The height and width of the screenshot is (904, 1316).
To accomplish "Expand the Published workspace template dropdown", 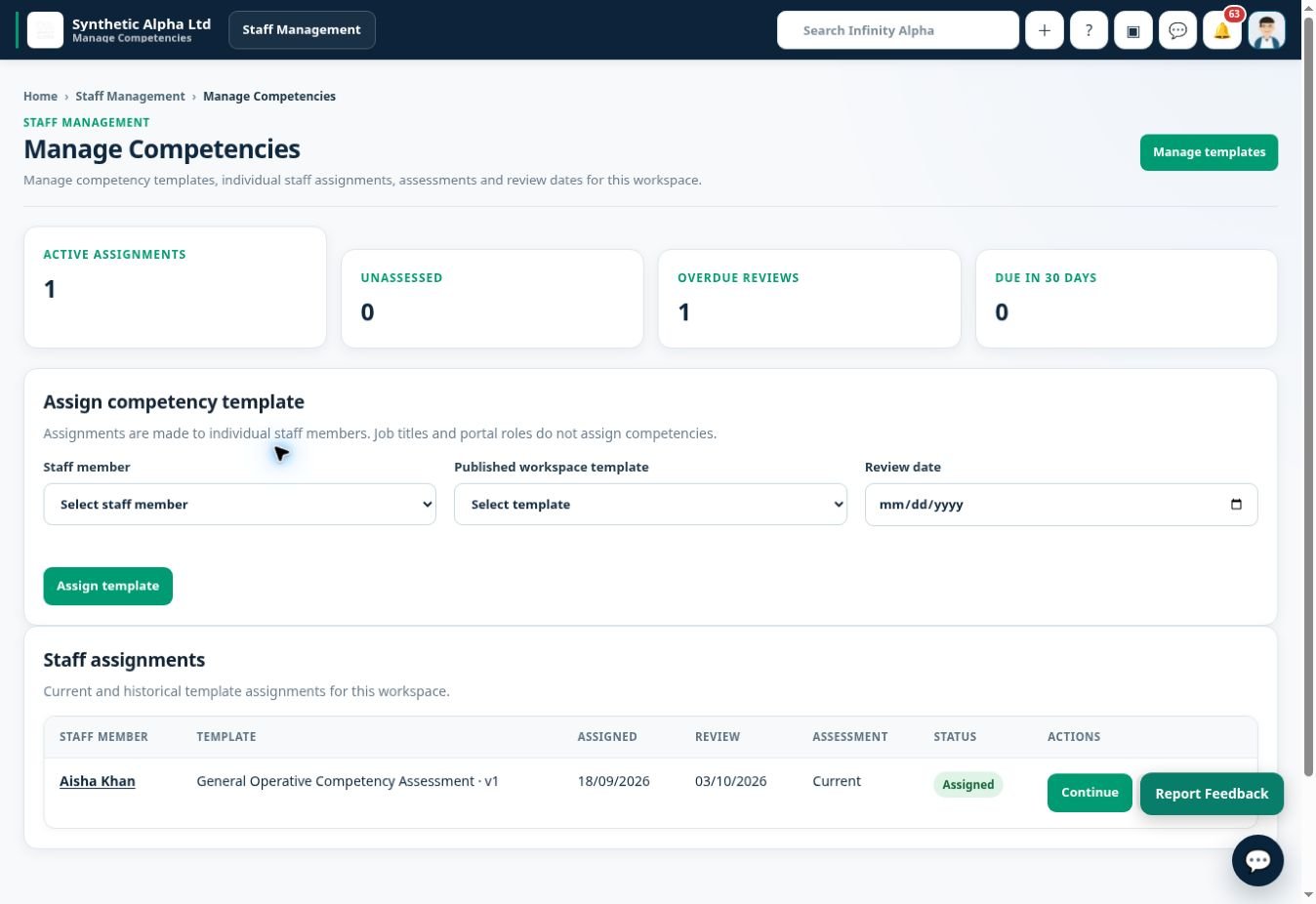I will 650,505.
